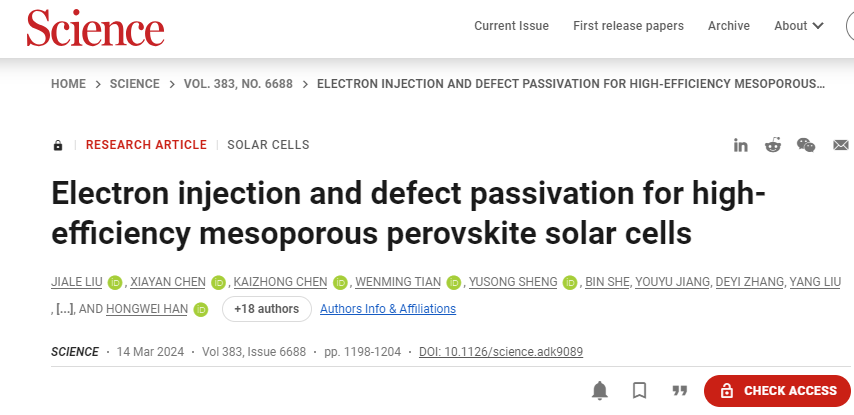Image resolution: width=854 pixels, height=415 pixels.
Task: Click the Science logo
Action: [95, 28]
